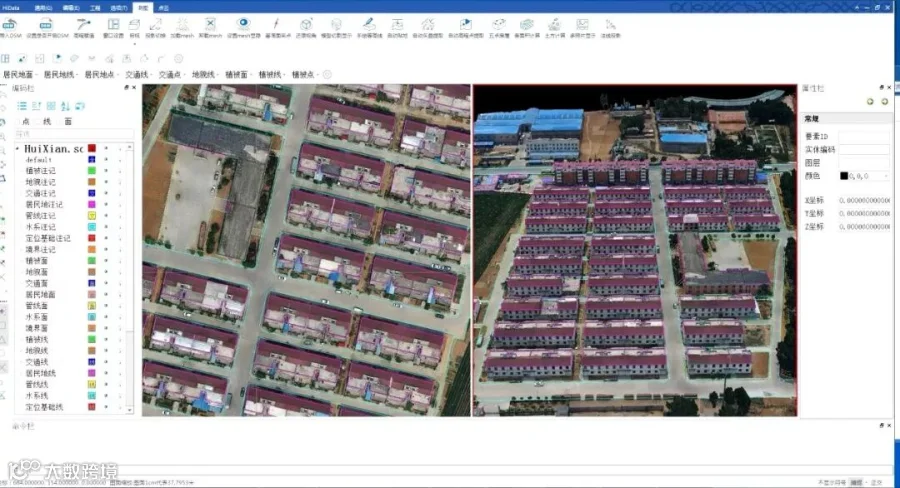Viewport: 900px width, 488px height.
Task: Switch to the 点云 ribbon tab
Action: click(163, 8)
